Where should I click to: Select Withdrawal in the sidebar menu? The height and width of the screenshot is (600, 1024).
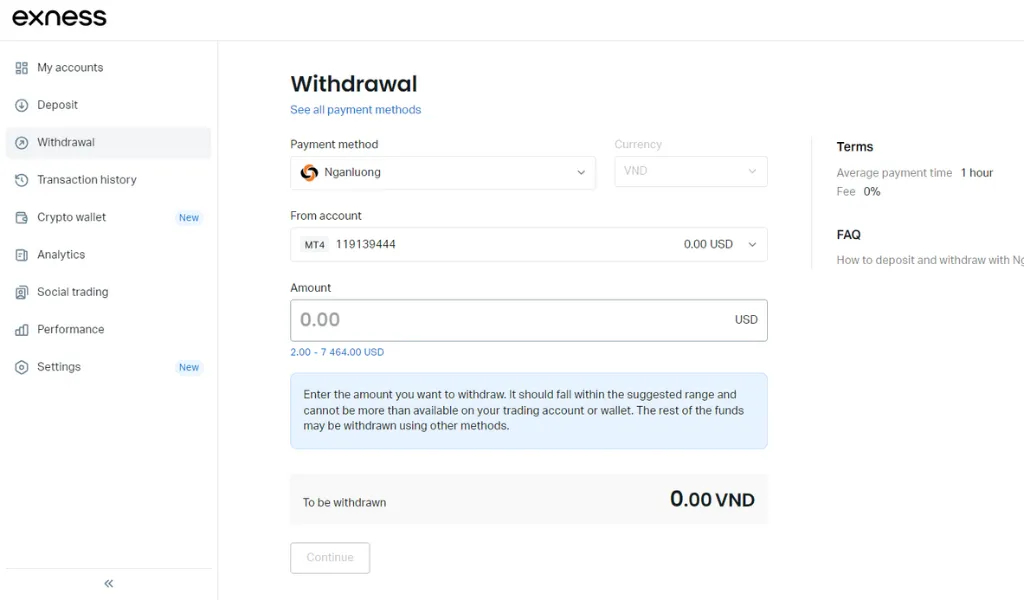[x=66, y=143]
